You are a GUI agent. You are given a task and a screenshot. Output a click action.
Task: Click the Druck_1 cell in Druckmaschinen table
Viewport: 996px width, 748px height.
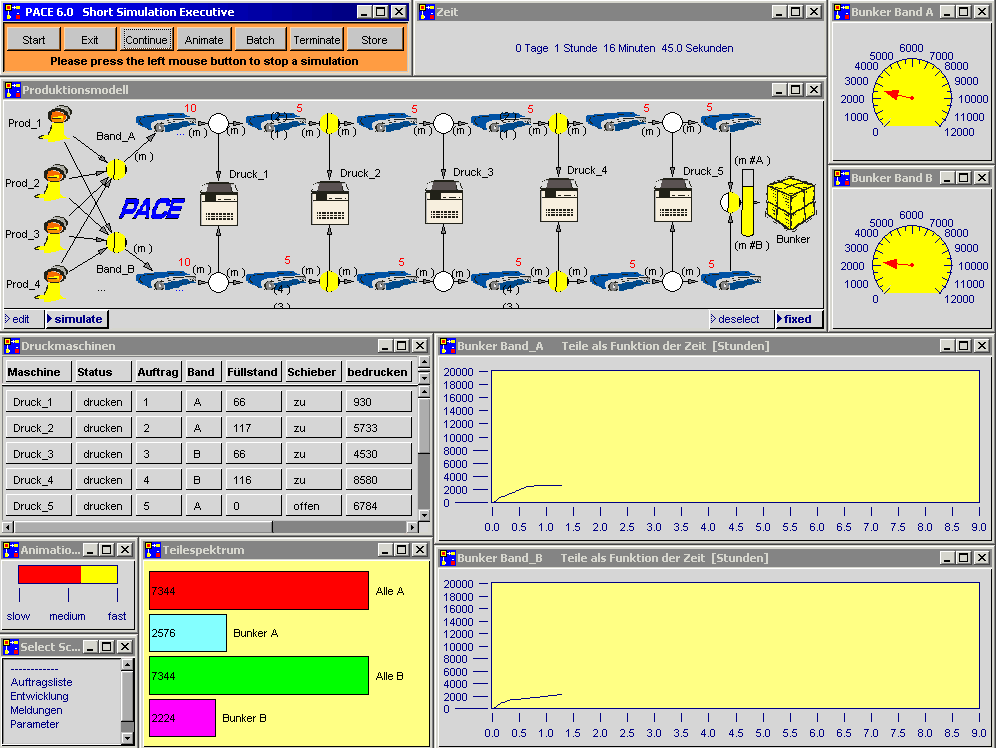(38, 402)
